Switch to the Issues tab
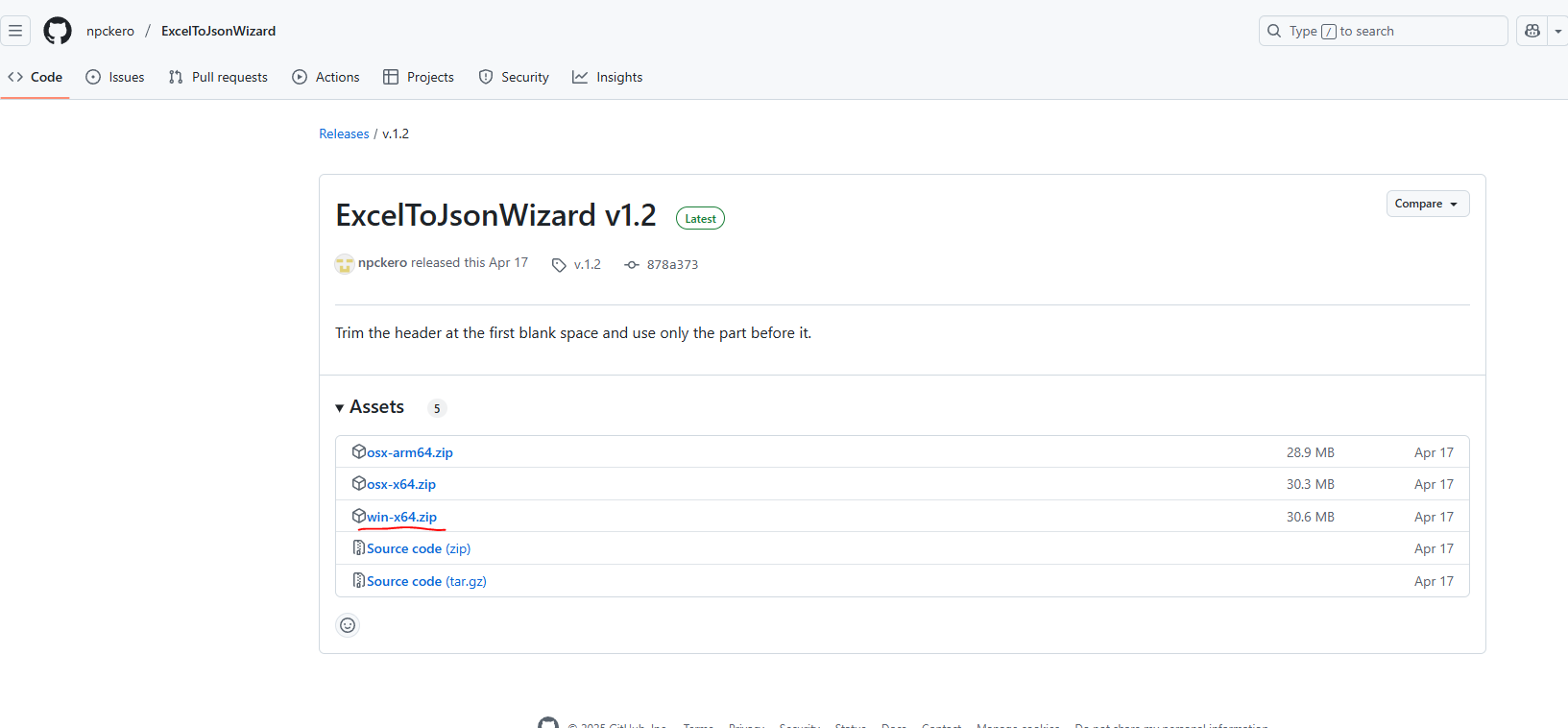This screenshot has height=728, width=1568. (x=115, y=77)
